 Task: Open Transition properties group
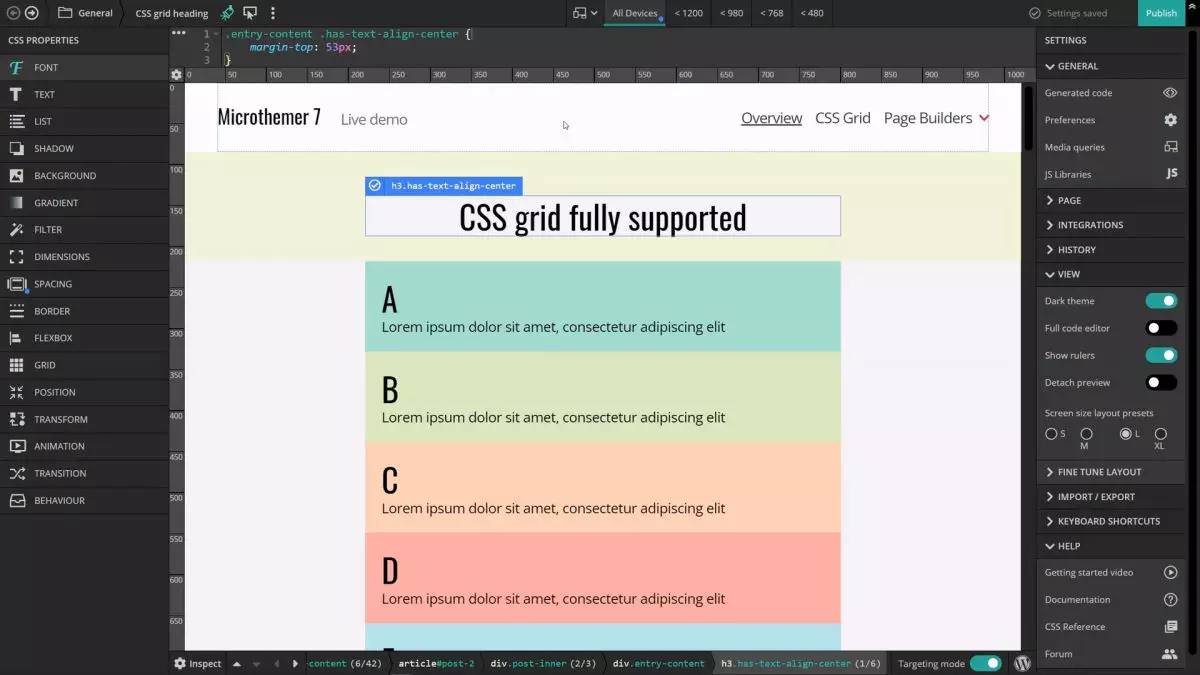pyautogui.click(x=84, y=472)
